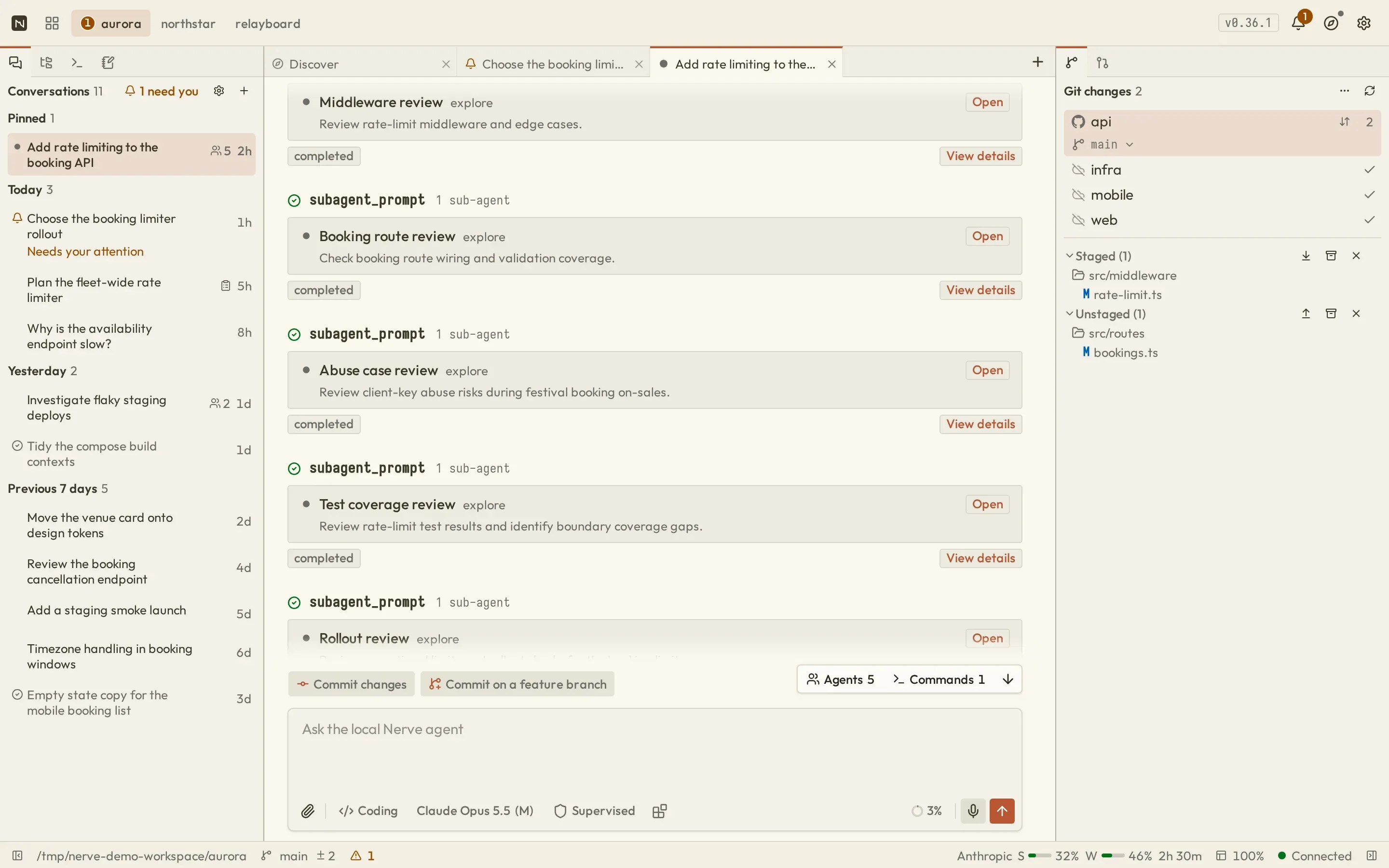Expand the Agents and Commands panel arrow
The height and width of the screenshot is (868, 1389).
coord(1008,679)
